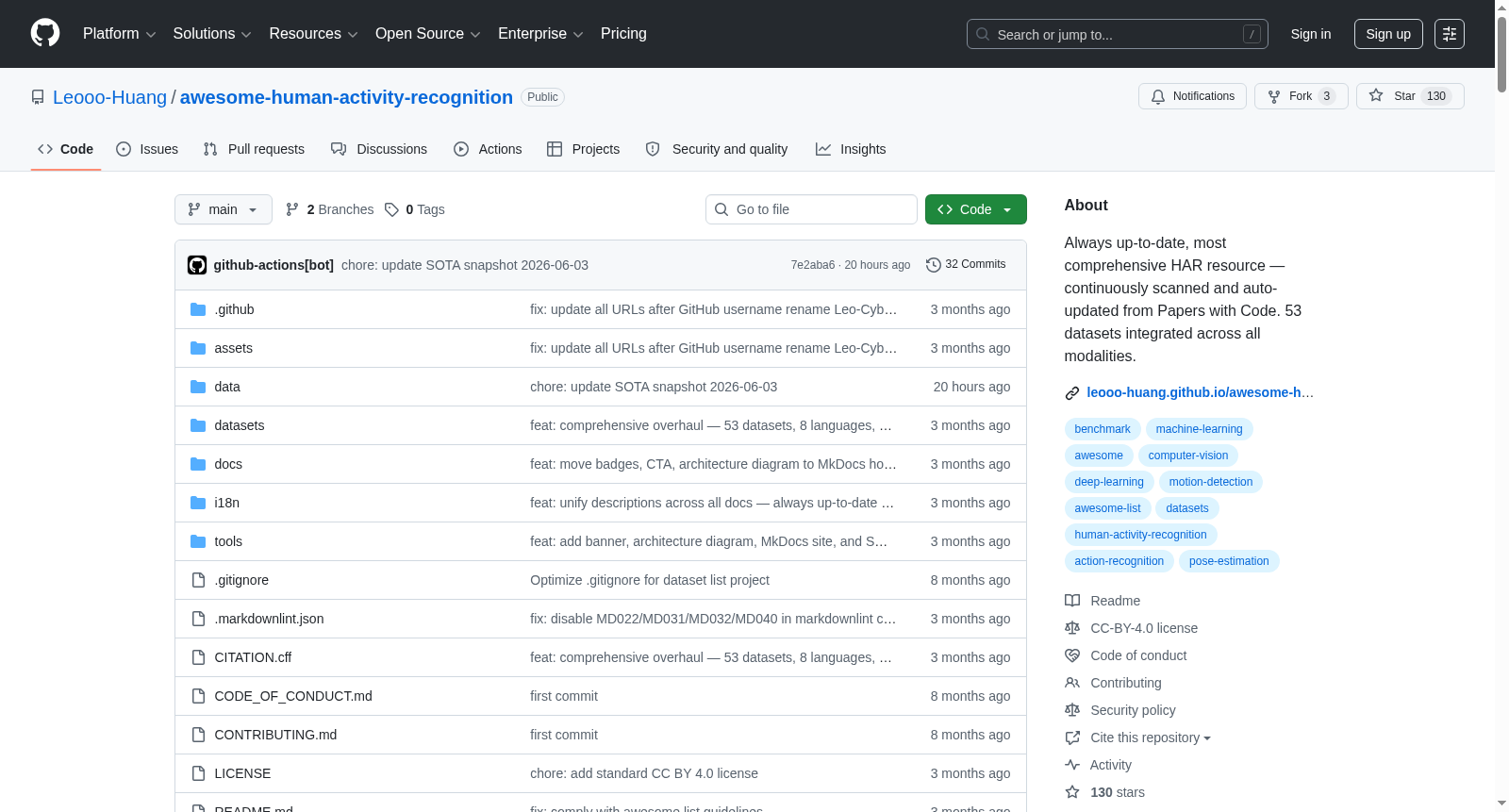Expand the Resources menu
The image size is (1509, 812).
(x=313, y=34)
